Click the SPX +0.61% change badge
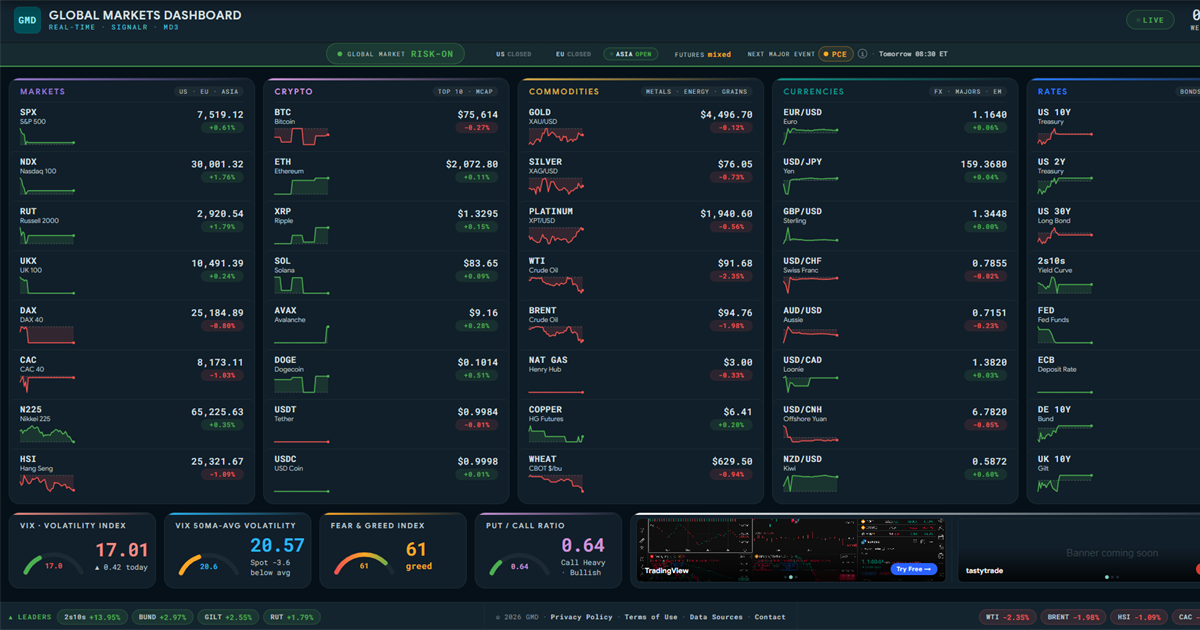 pyautogui.click(x=222, y=128)
